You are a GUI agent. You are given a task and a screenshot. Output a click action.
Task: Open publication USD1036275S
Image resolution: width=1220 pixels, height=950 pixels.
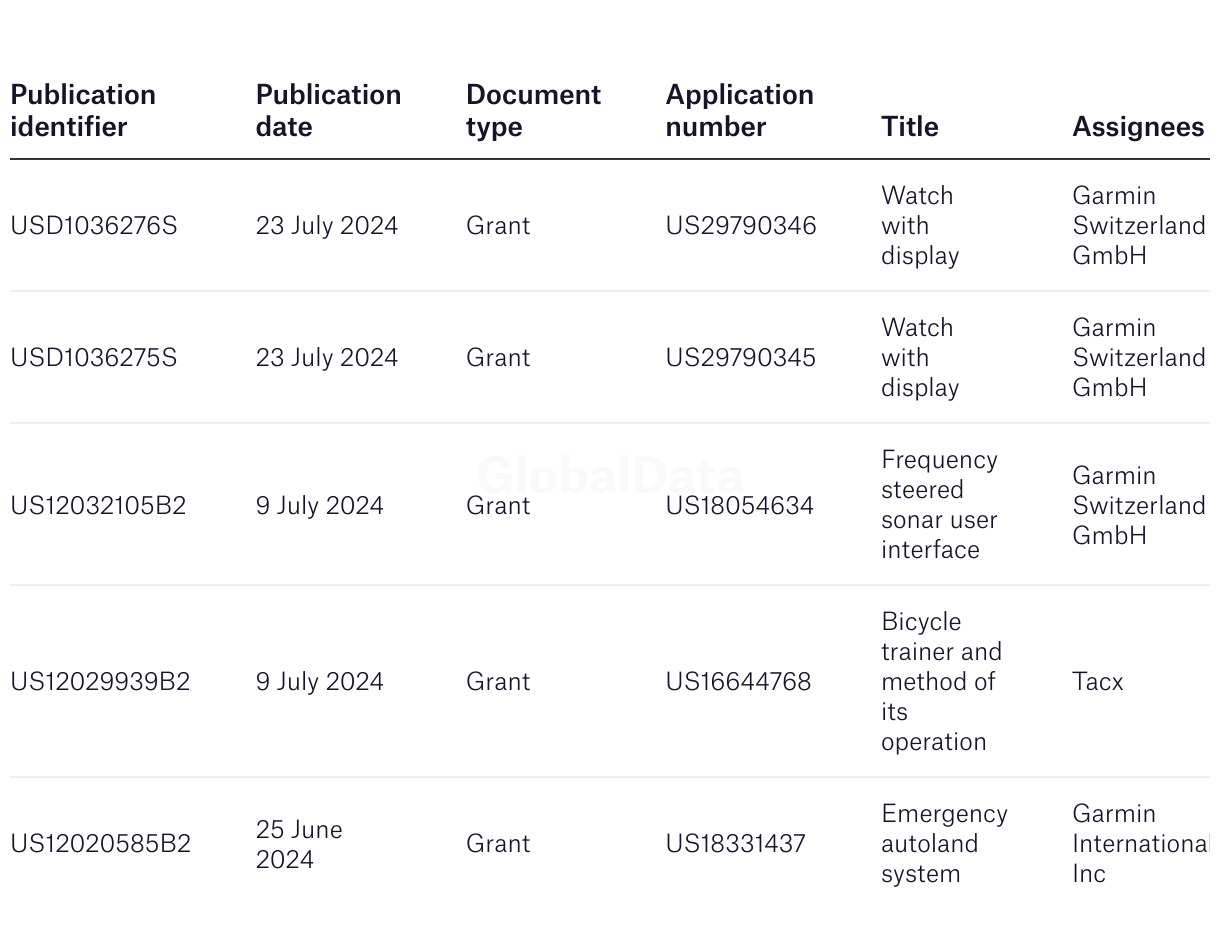94,358
